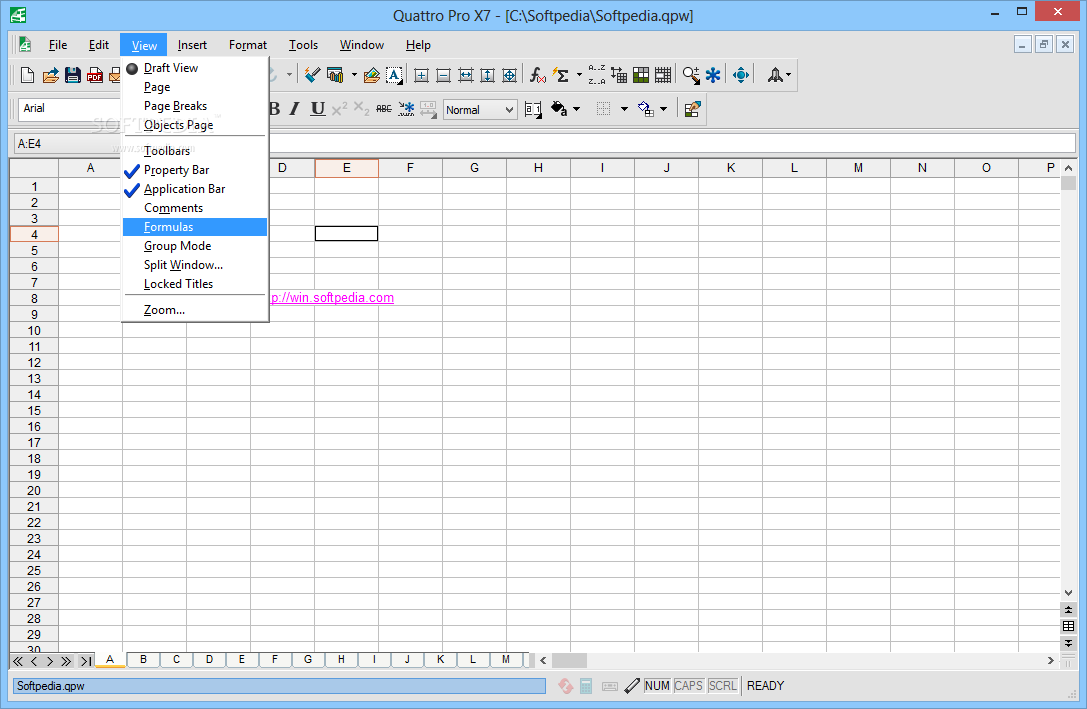The image size is (1087, 709).
Task: Expand the fill color dropdown arrow
Action: [576, 109]
